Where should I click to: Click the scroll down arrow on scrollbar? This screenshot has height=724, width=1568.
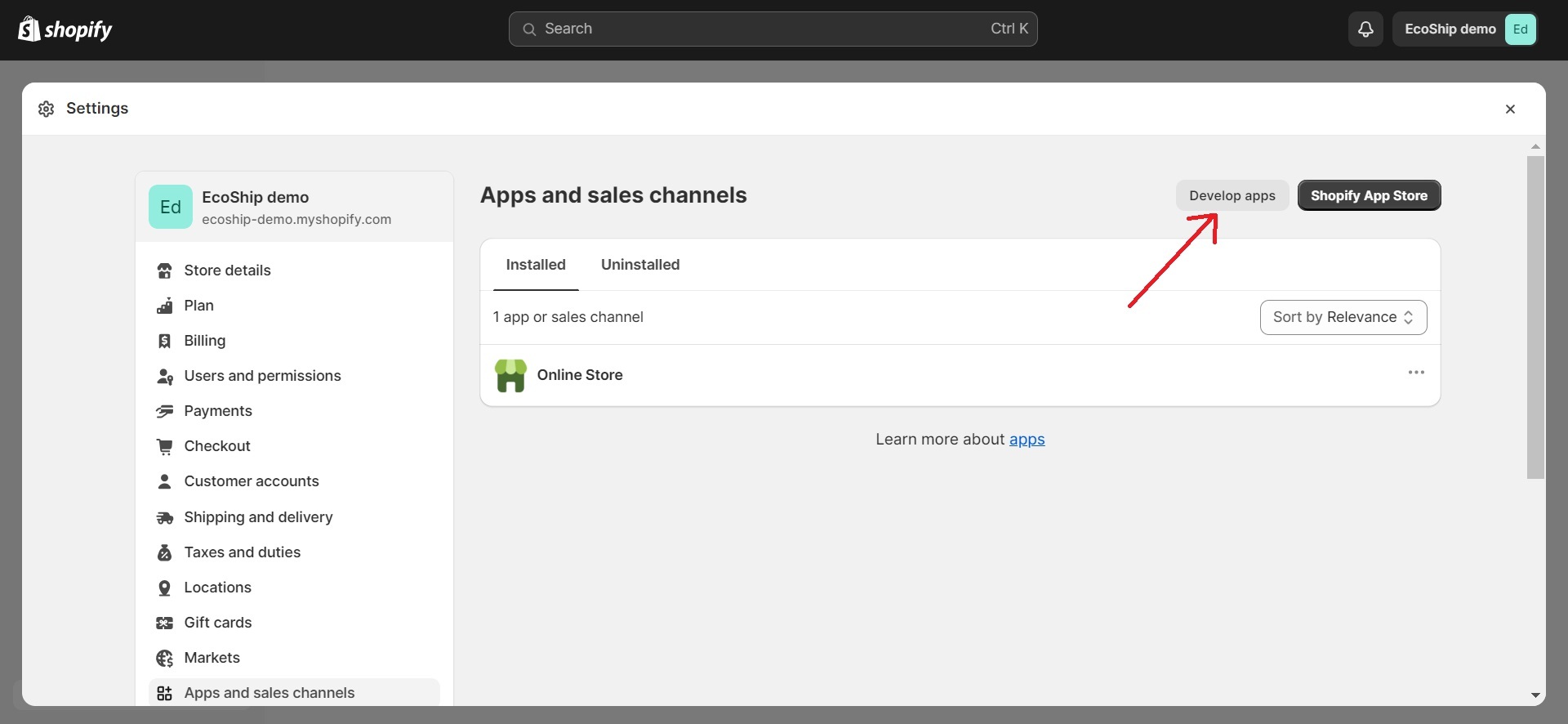point(1535,695)
